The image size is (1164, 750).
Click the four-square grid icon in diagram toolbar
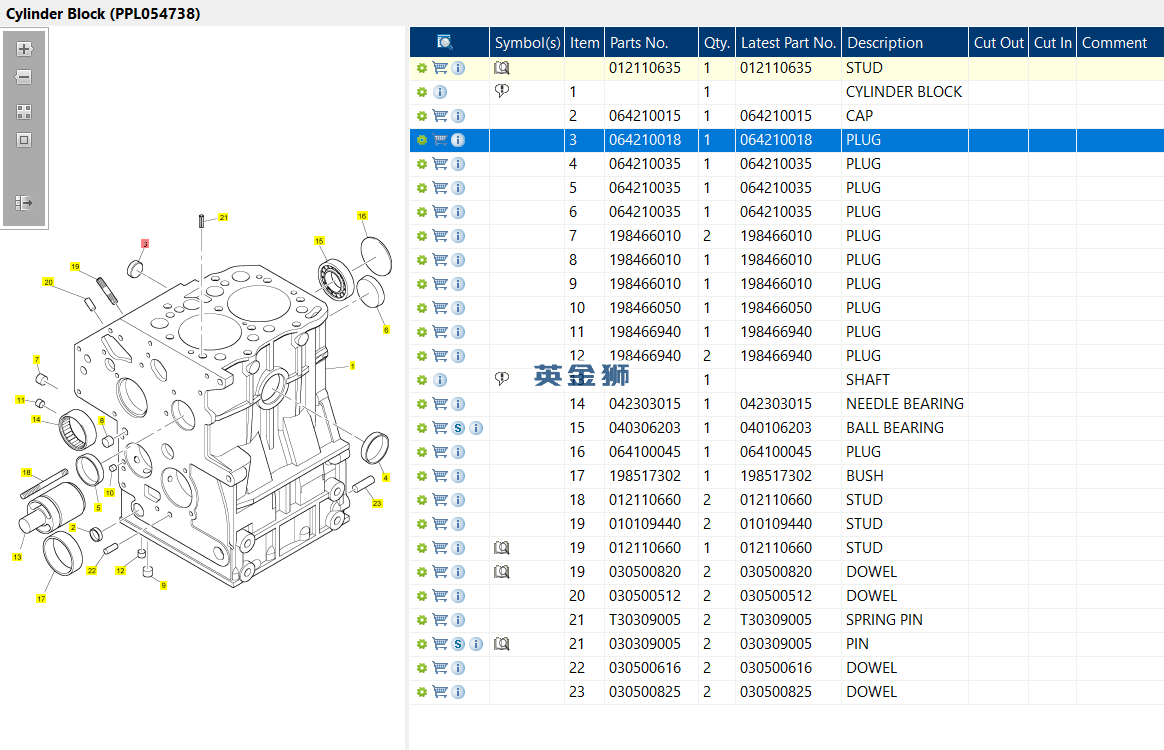(24, 112)
